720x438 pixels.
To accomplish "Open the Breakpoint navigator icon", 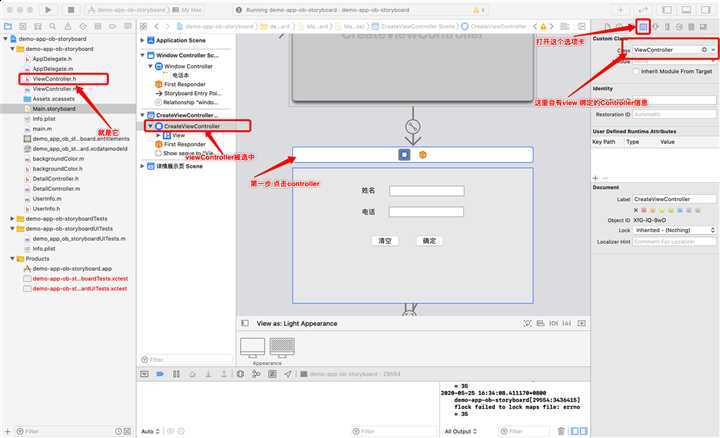I will point(113,27).
